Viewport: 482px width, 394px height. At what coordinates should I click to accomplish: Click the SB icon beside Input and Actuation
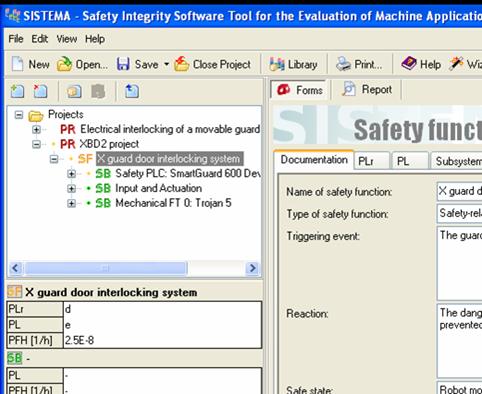pyautogui.click(x=103, y=188)
